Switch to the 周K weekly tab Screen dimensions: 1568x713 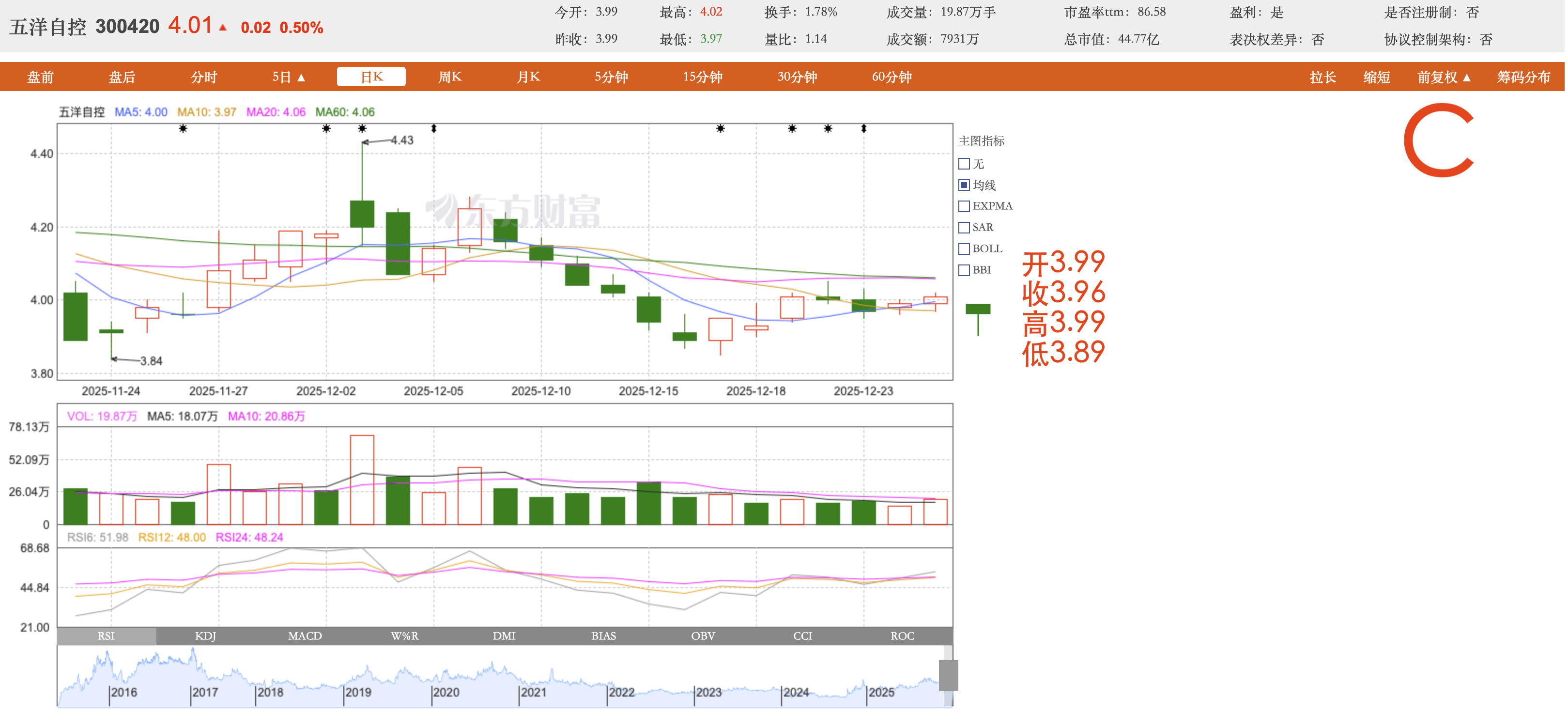pos(449,77)
